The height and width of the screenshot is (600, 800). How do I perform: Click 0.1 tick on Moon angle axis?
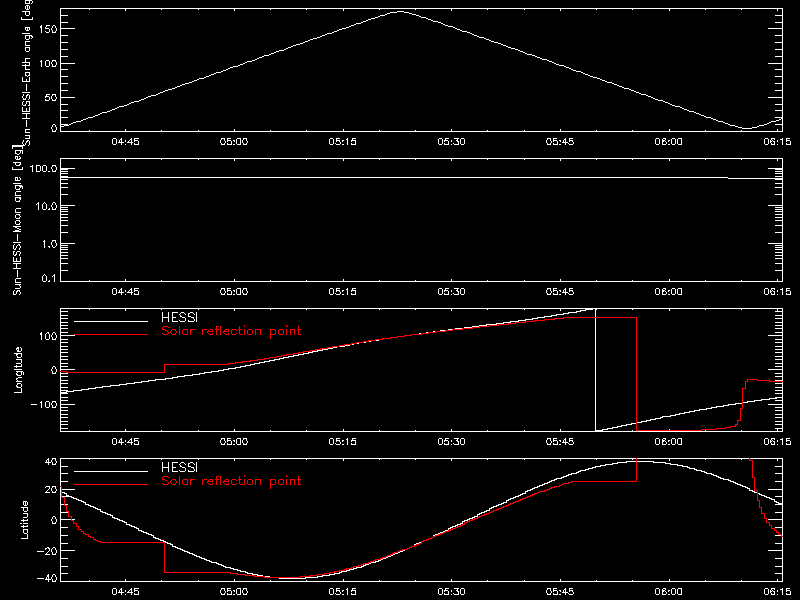[x=49, y=279]
